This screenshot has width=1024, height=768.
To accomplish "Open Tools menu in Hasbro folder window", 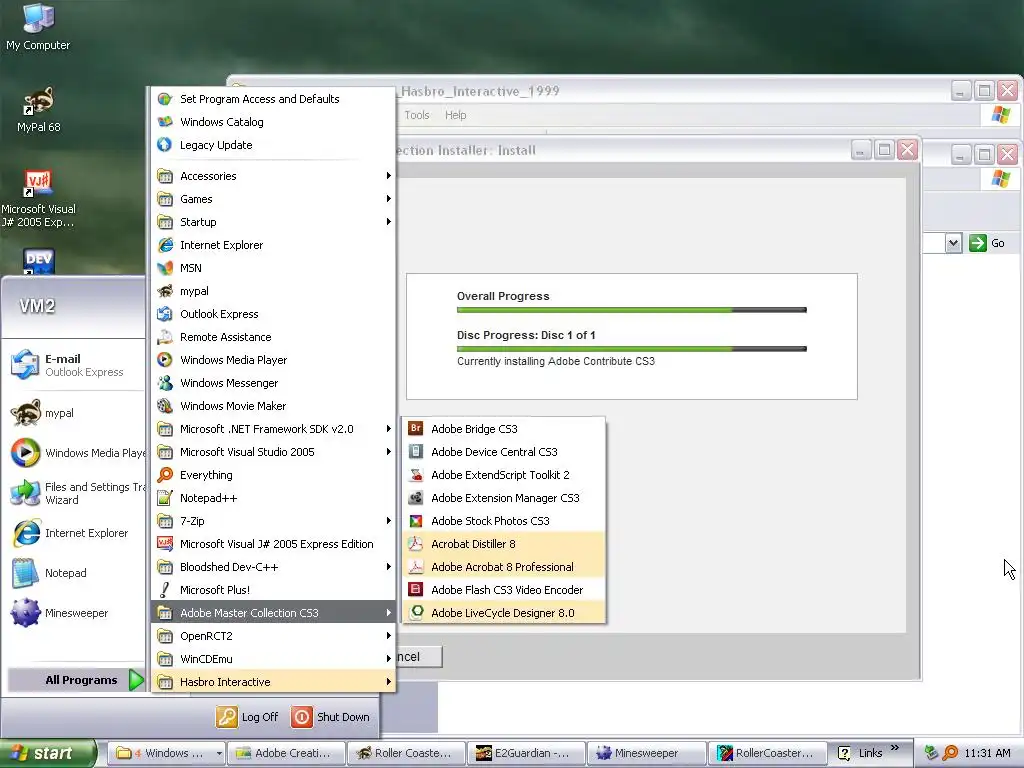I will pos(417,115).
